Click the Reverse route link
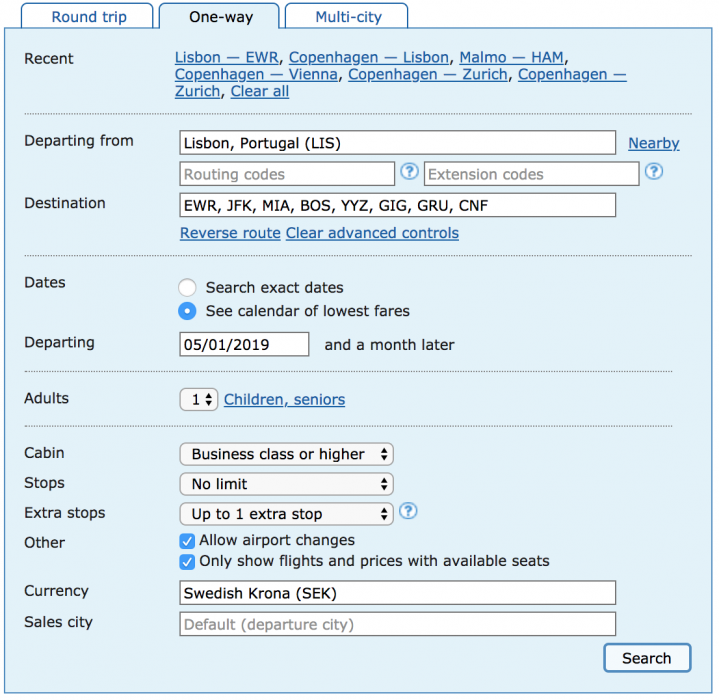719x700 pixels. coord(230,233)
